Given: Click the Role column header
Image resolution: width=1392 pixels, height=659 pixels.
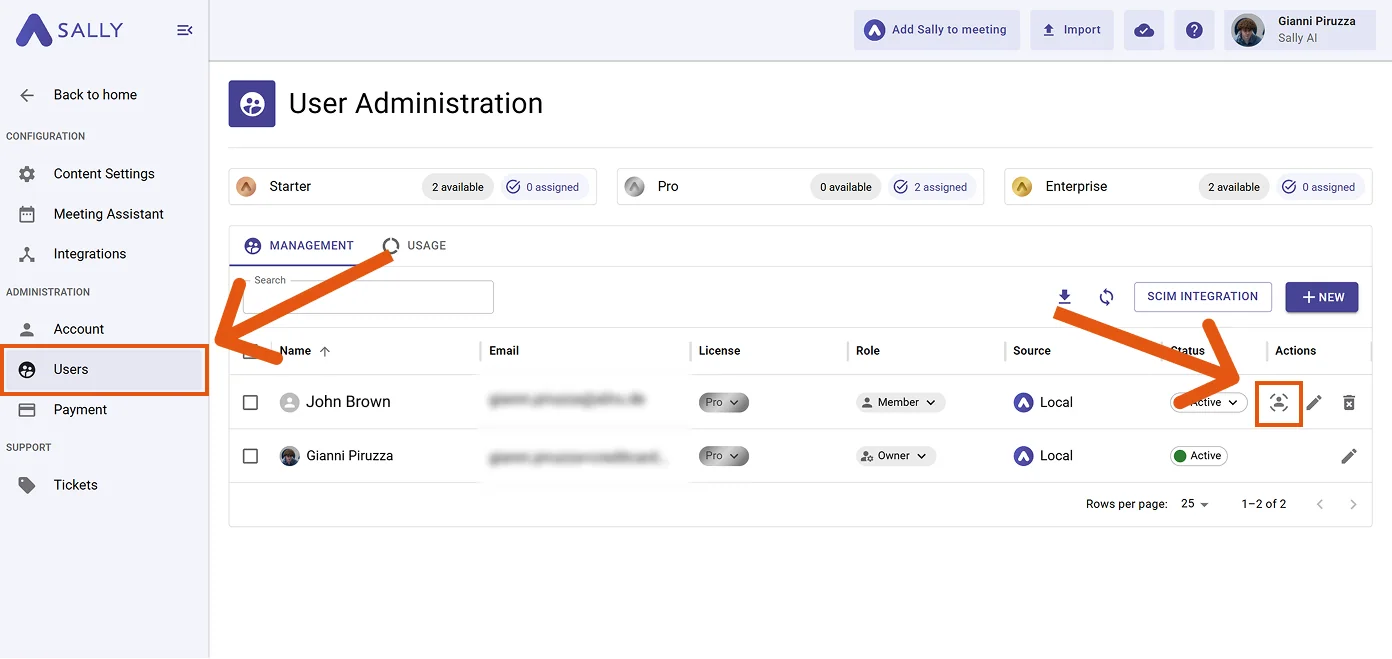Looking at the screenshot, I should pyautogui.click(x=868, y=351).
